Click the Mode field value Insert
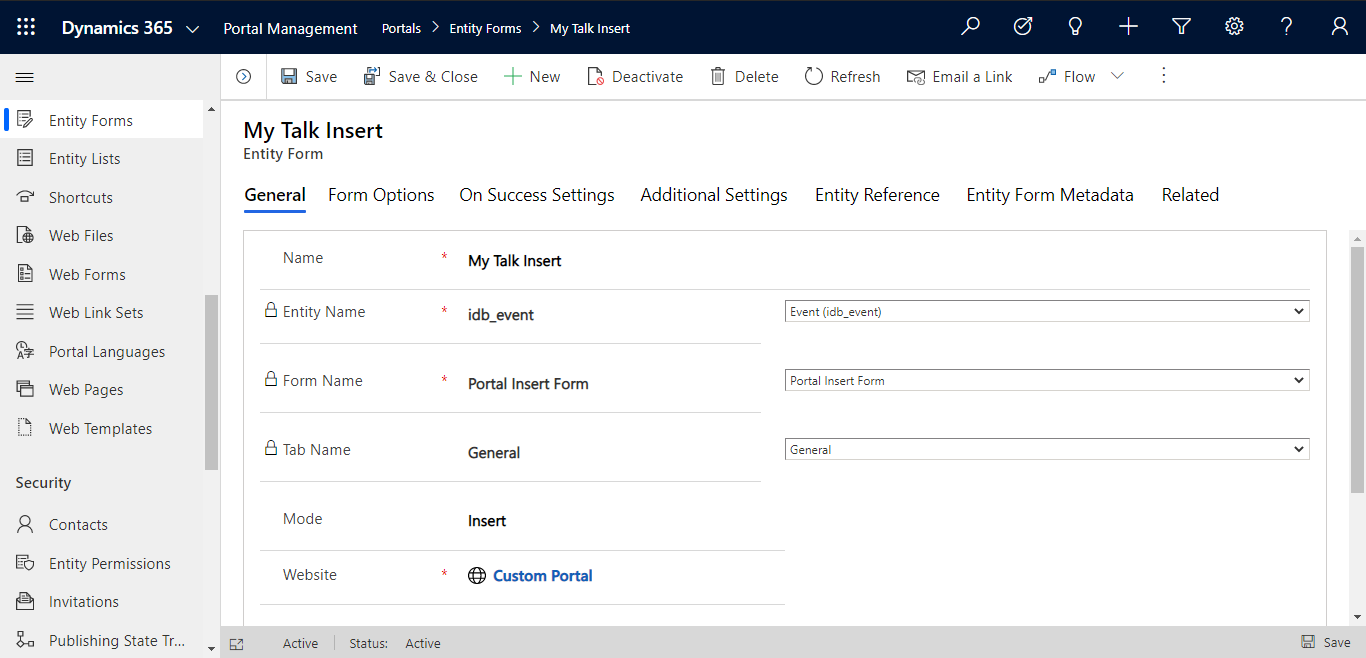 click(487, 521)
